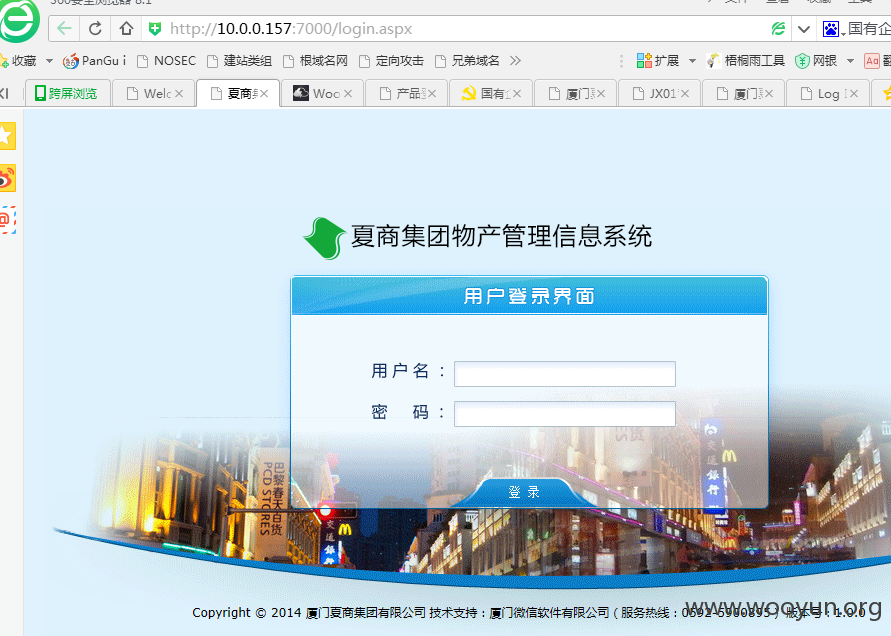Click the 登录 login button
The image size is (891, 636).
(524, 492)
